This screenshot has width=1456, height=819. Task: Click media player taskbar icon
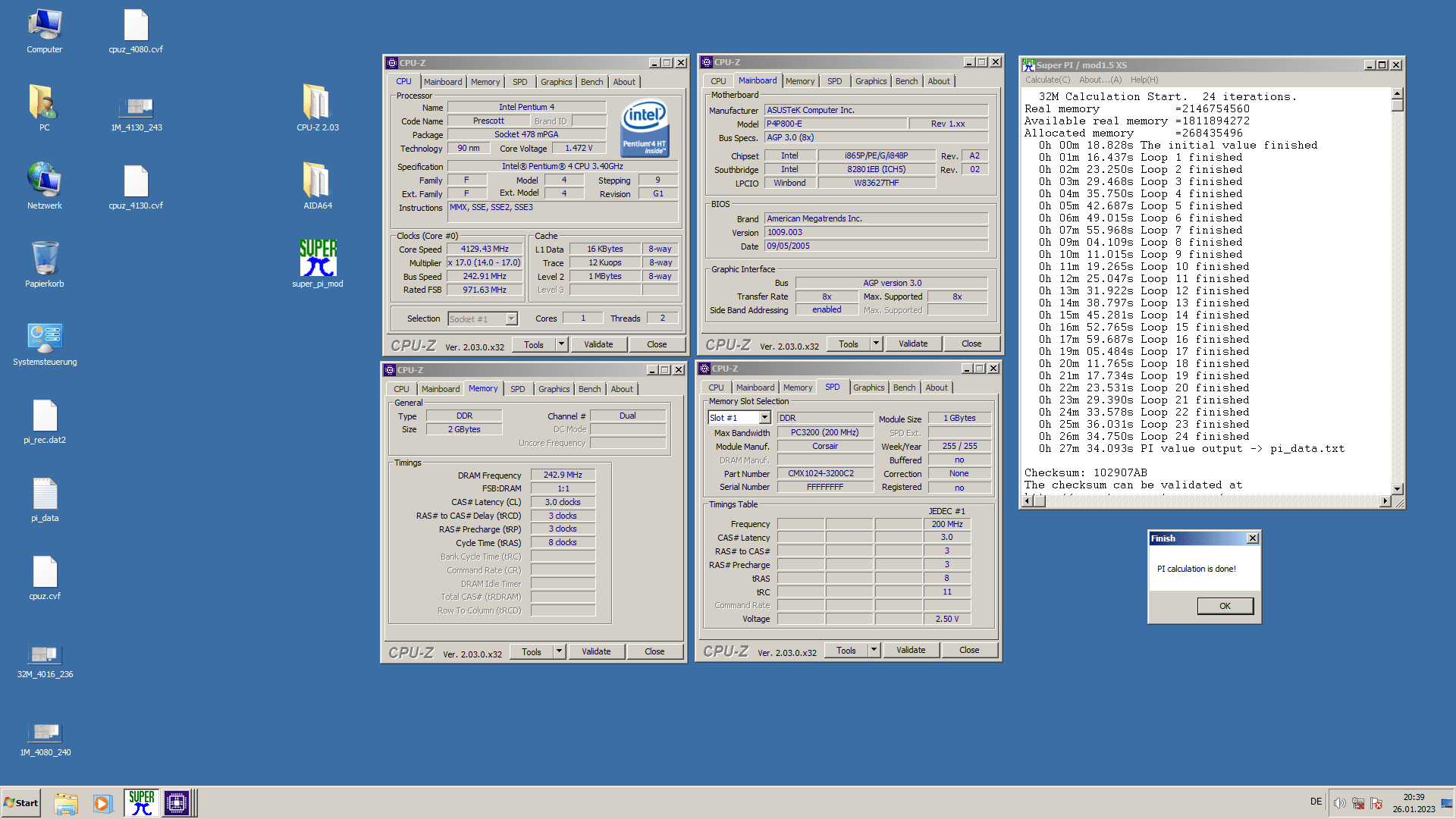pyautogui.click(x=102, y=803)
